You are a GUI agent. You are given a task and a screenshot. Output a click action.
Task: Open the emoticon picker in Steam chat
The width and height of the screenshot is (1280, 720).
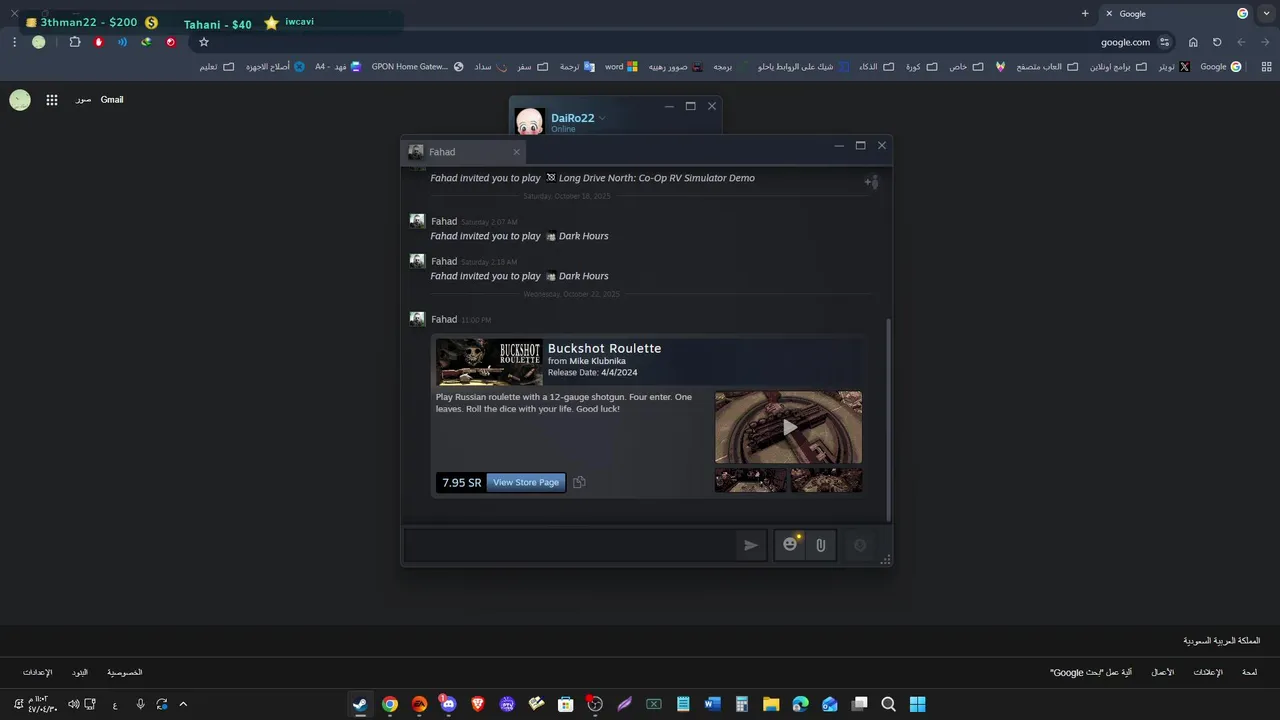(x=790, y=544)
